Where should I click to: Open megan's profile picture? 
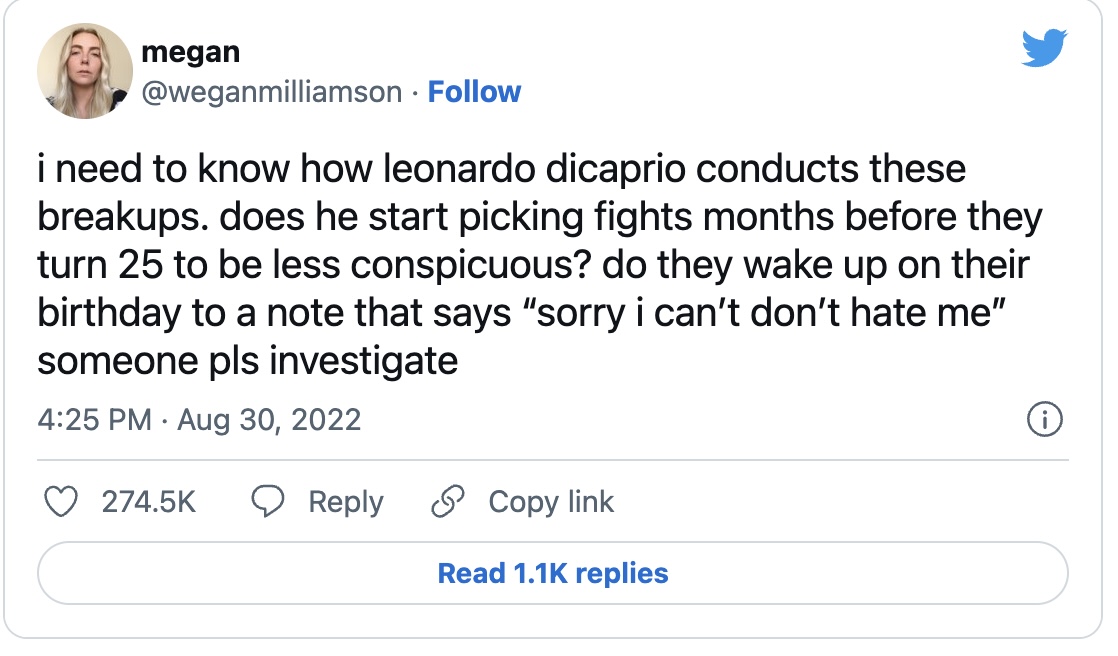85,70
